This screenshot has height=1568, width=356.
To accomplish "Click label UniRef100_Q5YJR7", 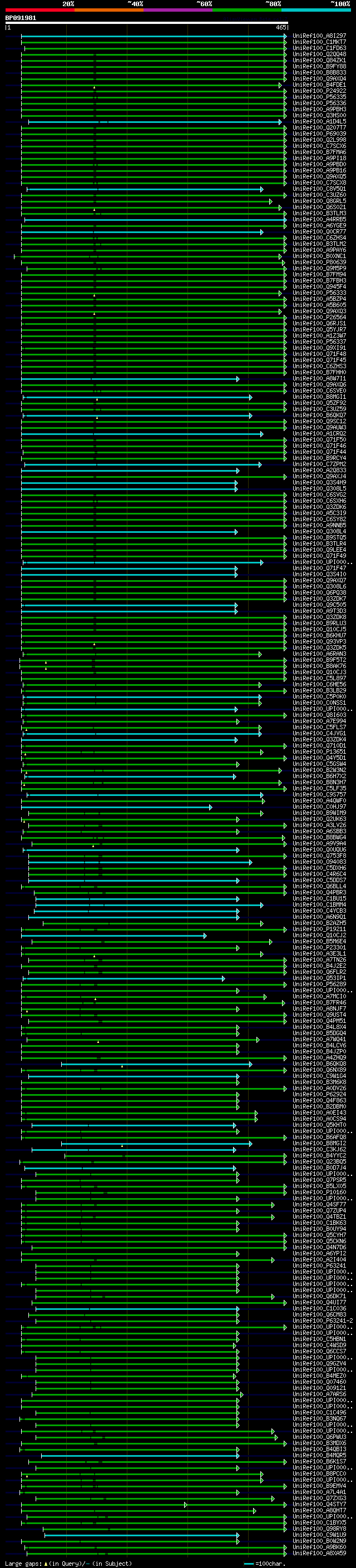I will [x=319, y=330].
